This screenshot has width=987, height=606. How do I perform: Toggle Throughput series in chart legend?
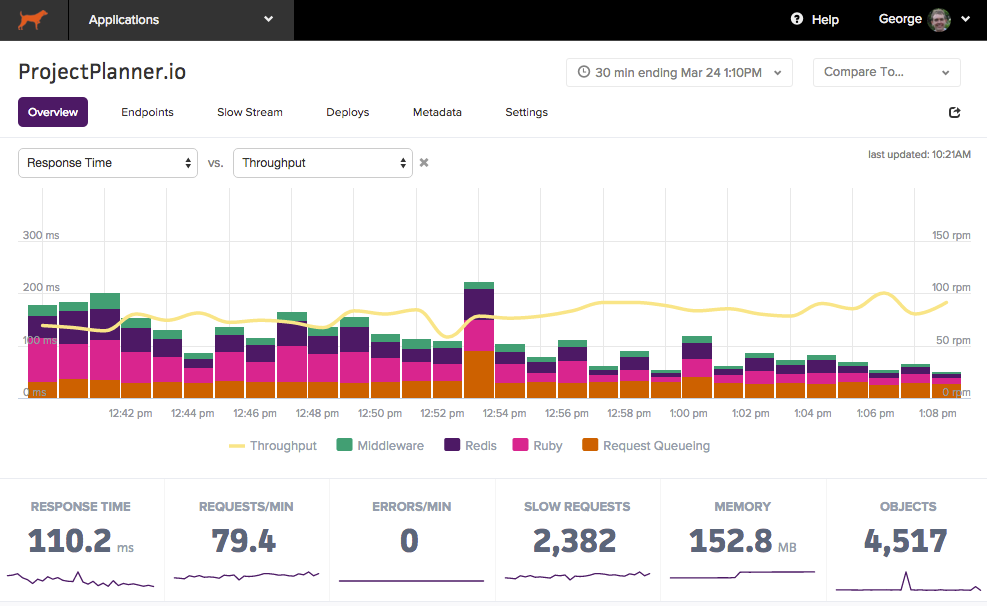pos(273,446)
